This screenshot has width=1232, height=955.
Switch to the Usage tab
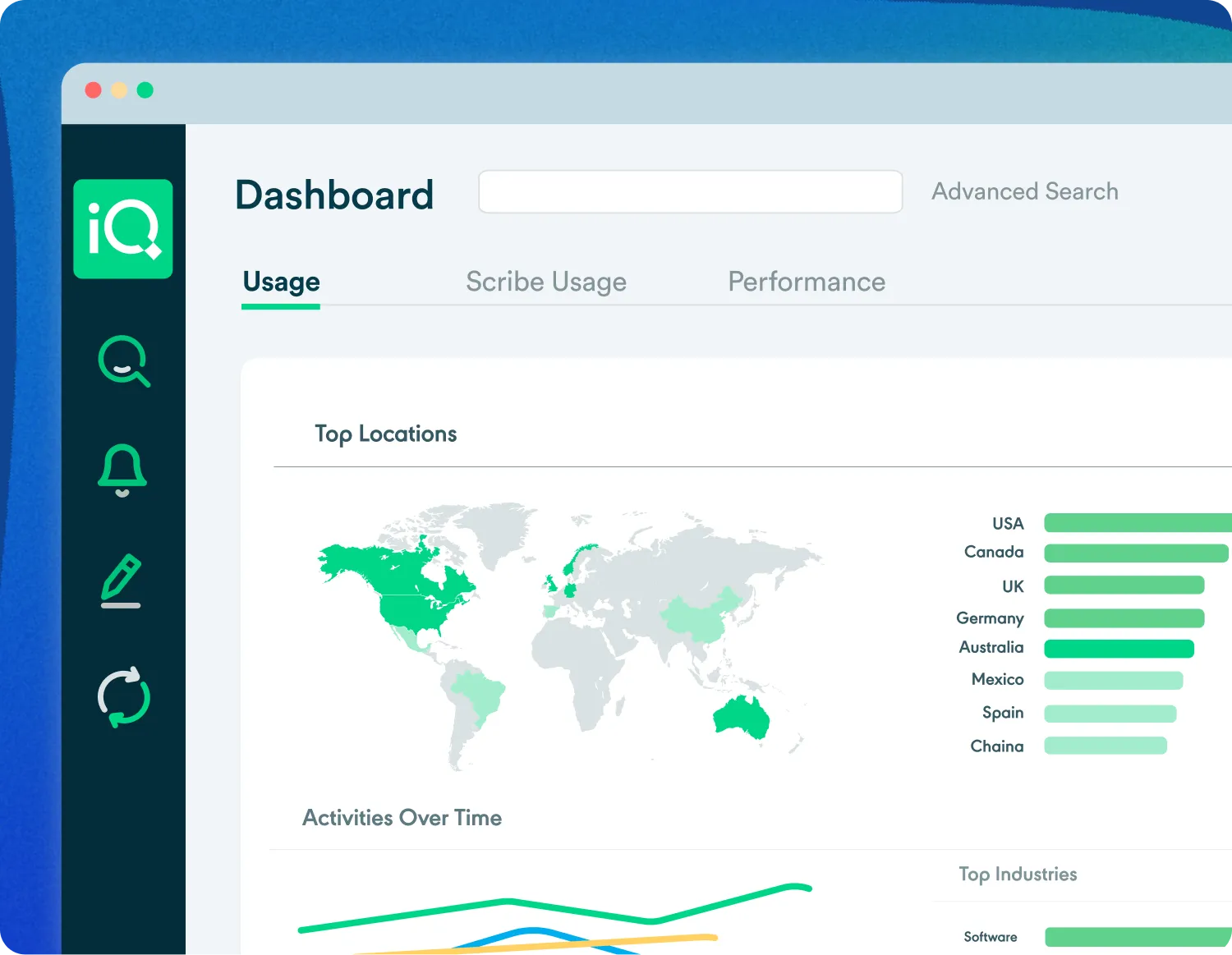[x=281, y=282]
